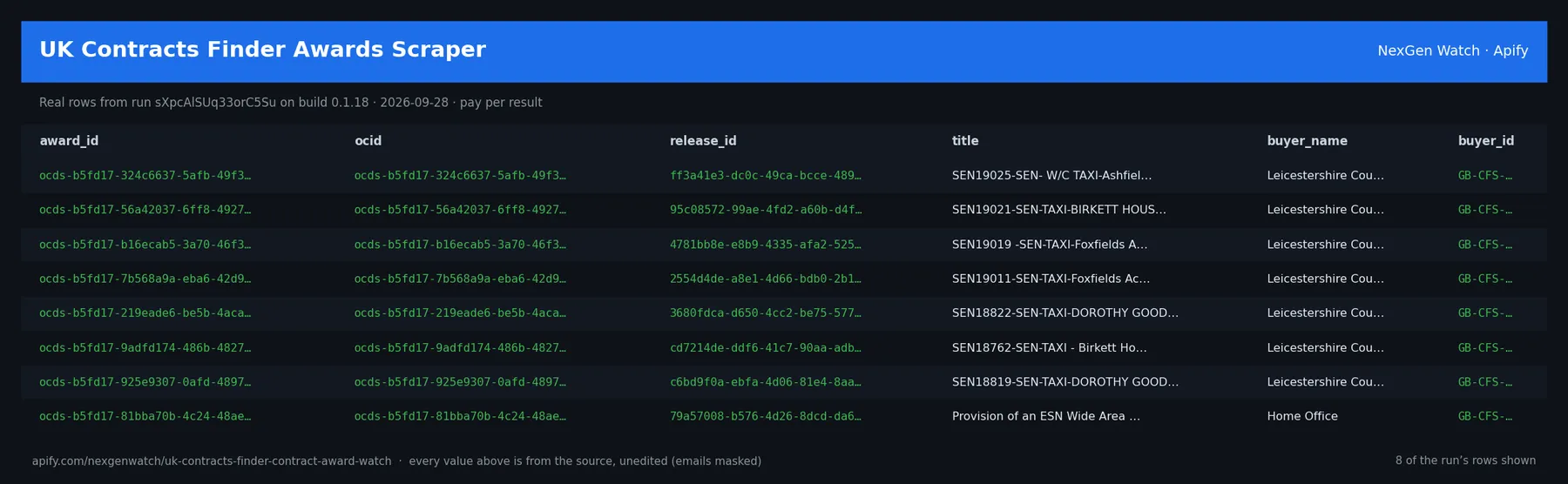1568x484 pixels.
Task: Select release_id 2554d4de-a8e1-4d66-bdb0-2b1…
Action: (x=765, y=279)
